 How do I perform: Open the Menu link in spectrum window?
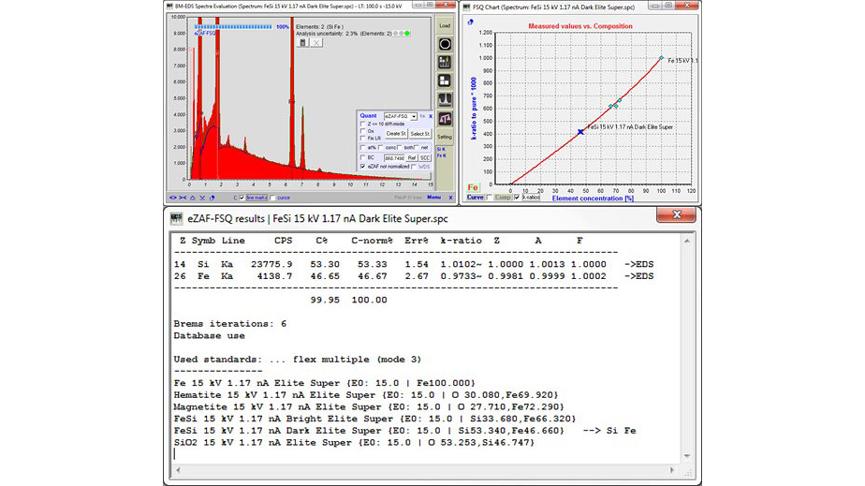434,197
